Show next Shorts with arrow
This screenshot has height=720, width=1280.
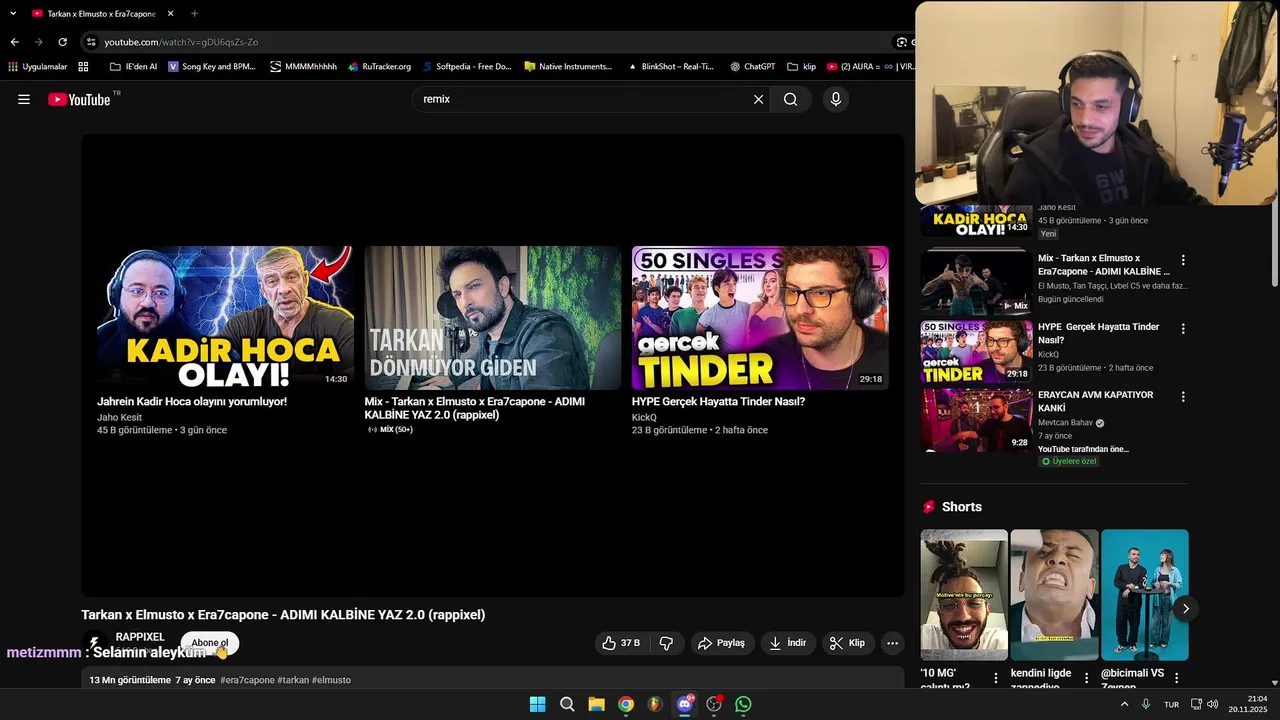coord(1186,608)
